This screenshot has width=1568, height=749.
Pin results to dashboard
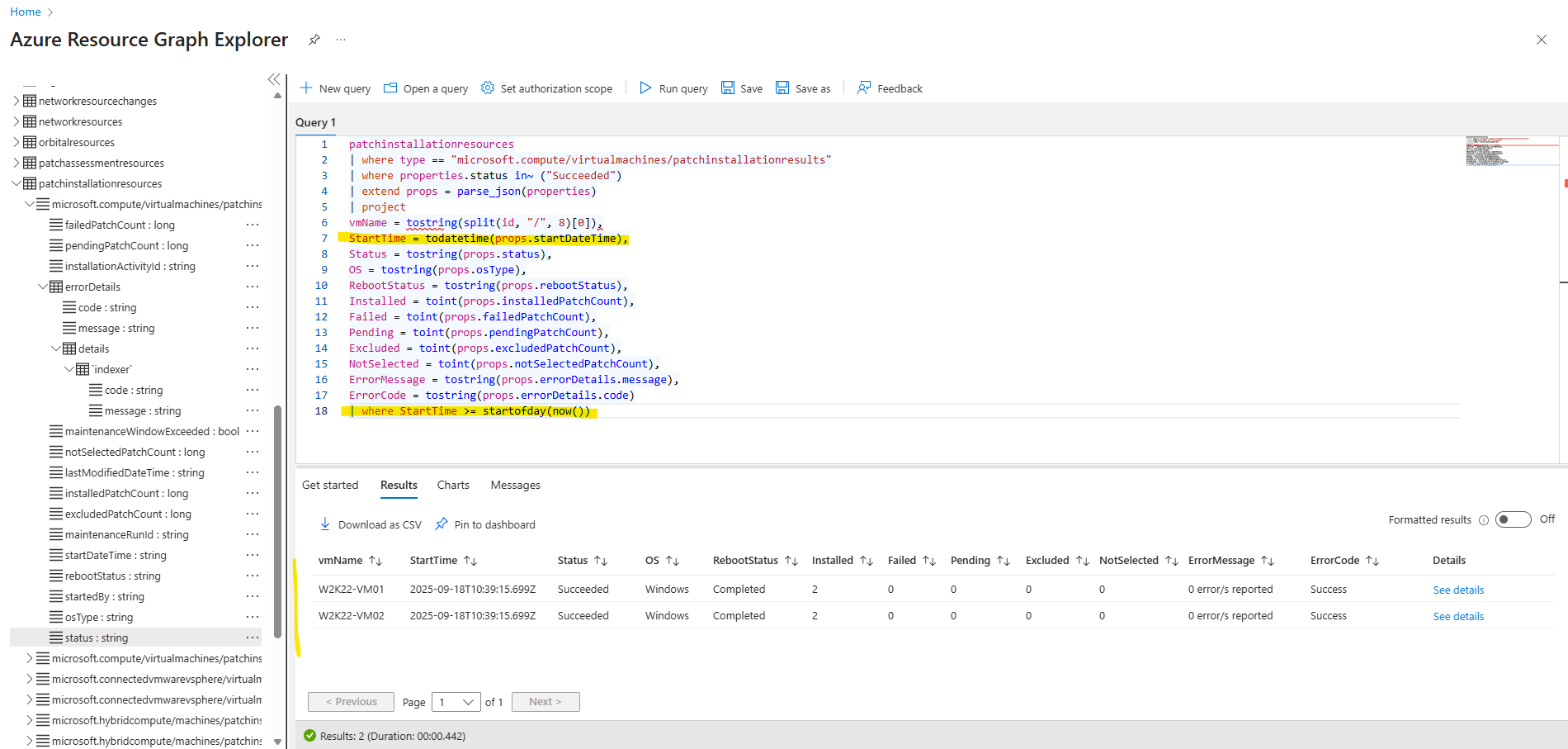point(485,524)
